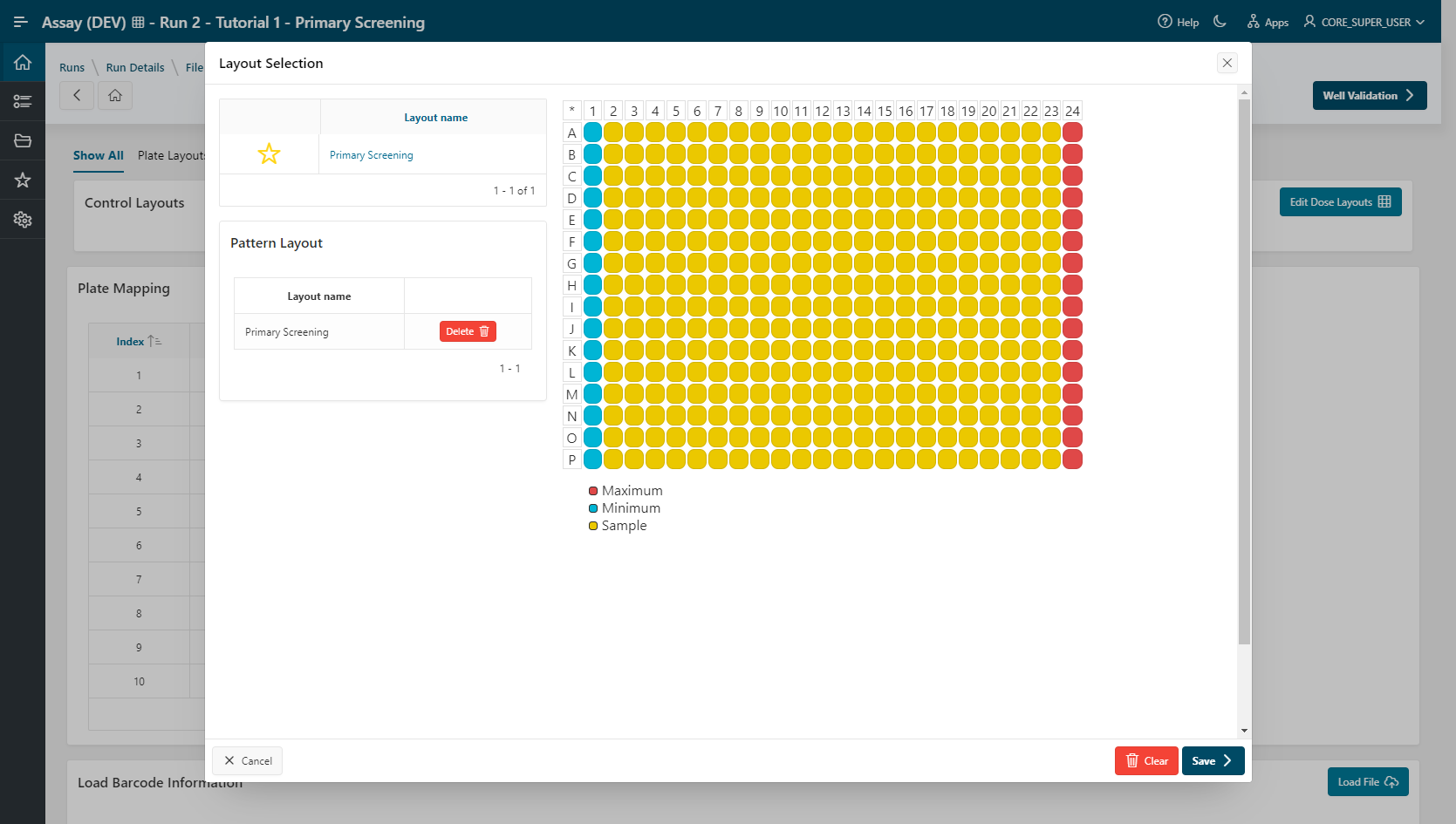1456x824 pixels.
Task: Go to Well Validation step
Action: tap(1370, 96)
